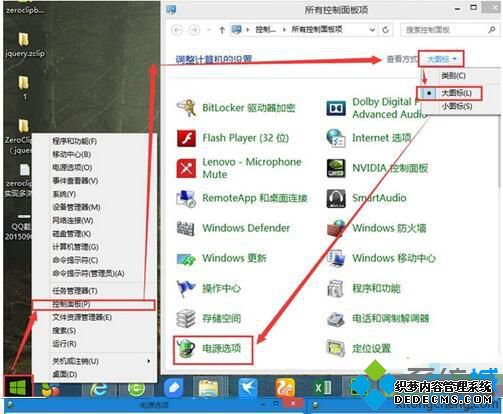Open the Internet 选项 link
The height and width of the screenshot is (414, 503).
382,138
